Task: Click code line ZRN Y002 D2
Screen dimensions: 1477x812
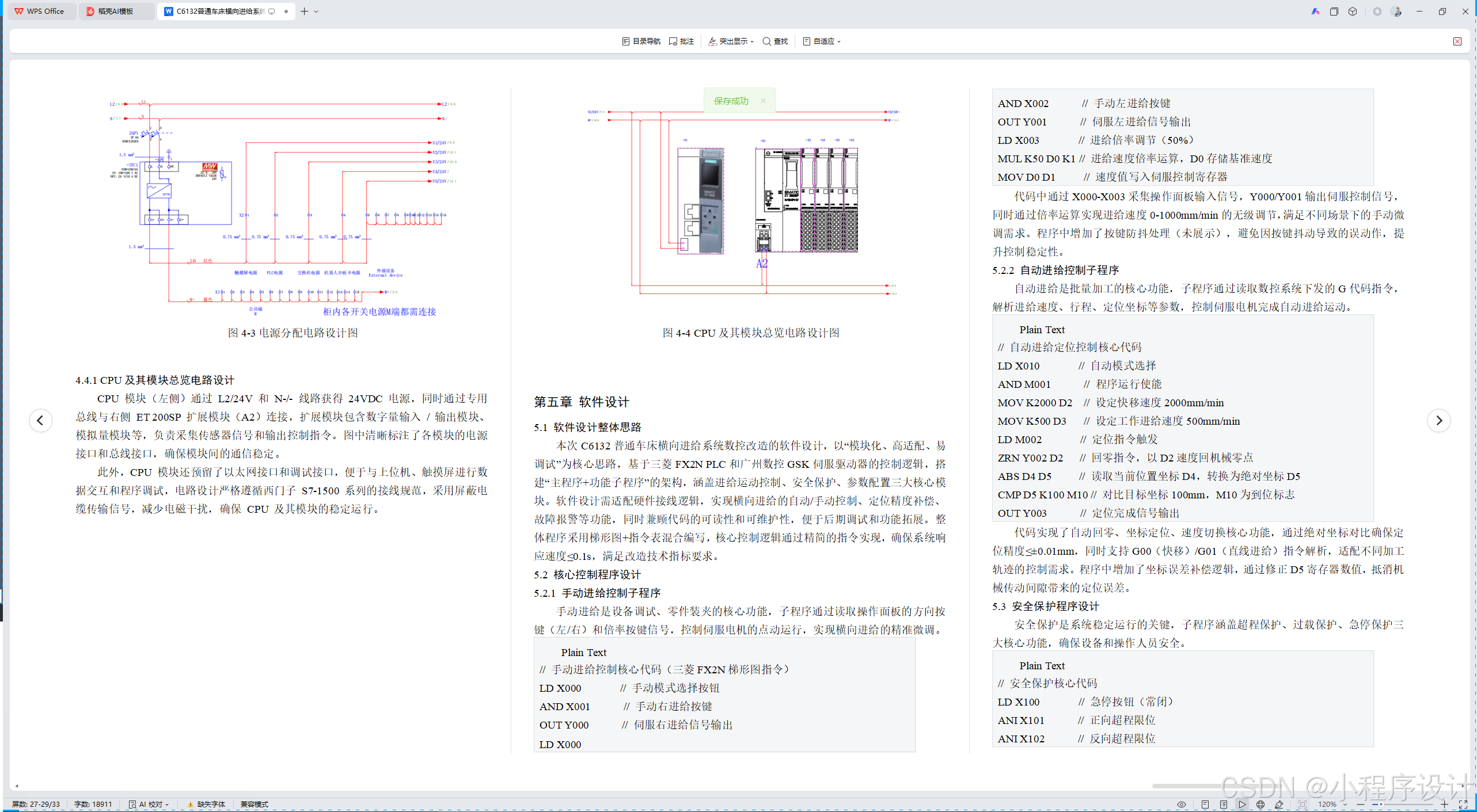Action: (1125, 458)
